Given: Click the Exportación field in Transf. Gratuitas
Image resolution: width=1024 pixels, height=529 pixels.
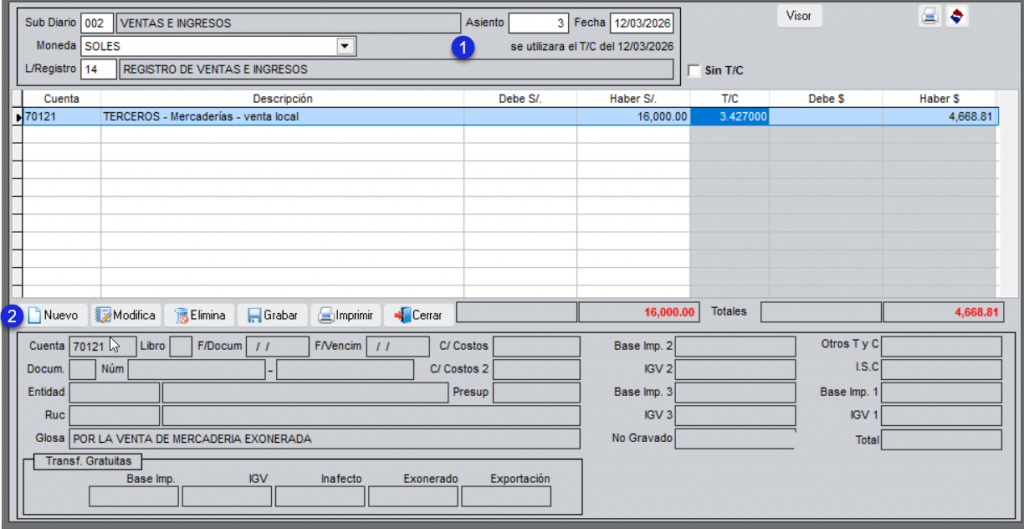Looking at the screenshot, I should pyautogui.click(x=506, y=496).
